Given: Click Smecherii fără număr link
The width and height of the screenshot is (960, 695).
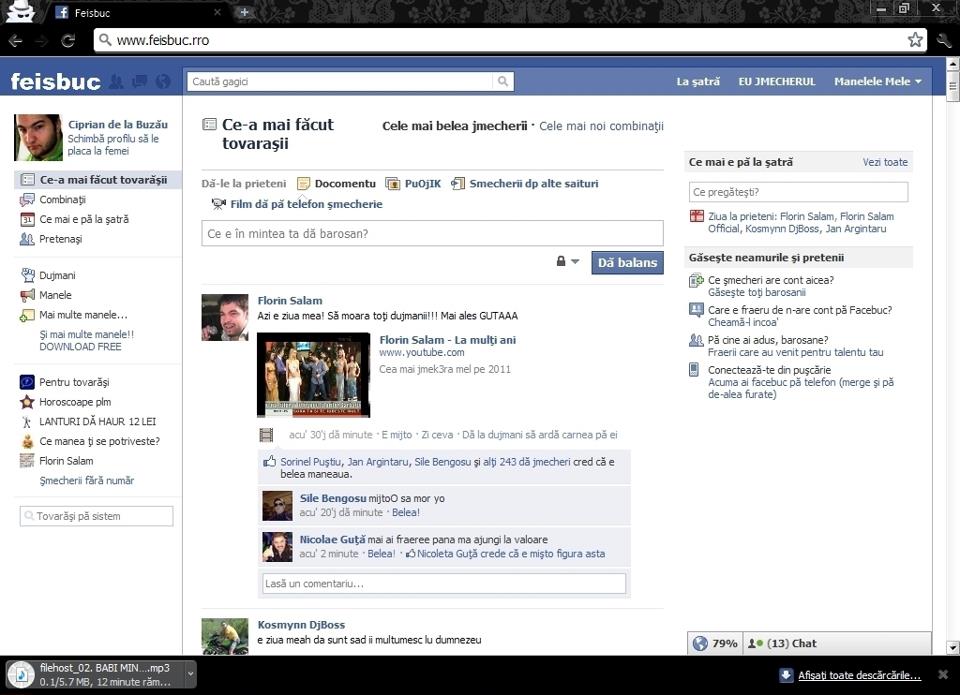Looking at the screenshot, I should (x=87, y=481).
